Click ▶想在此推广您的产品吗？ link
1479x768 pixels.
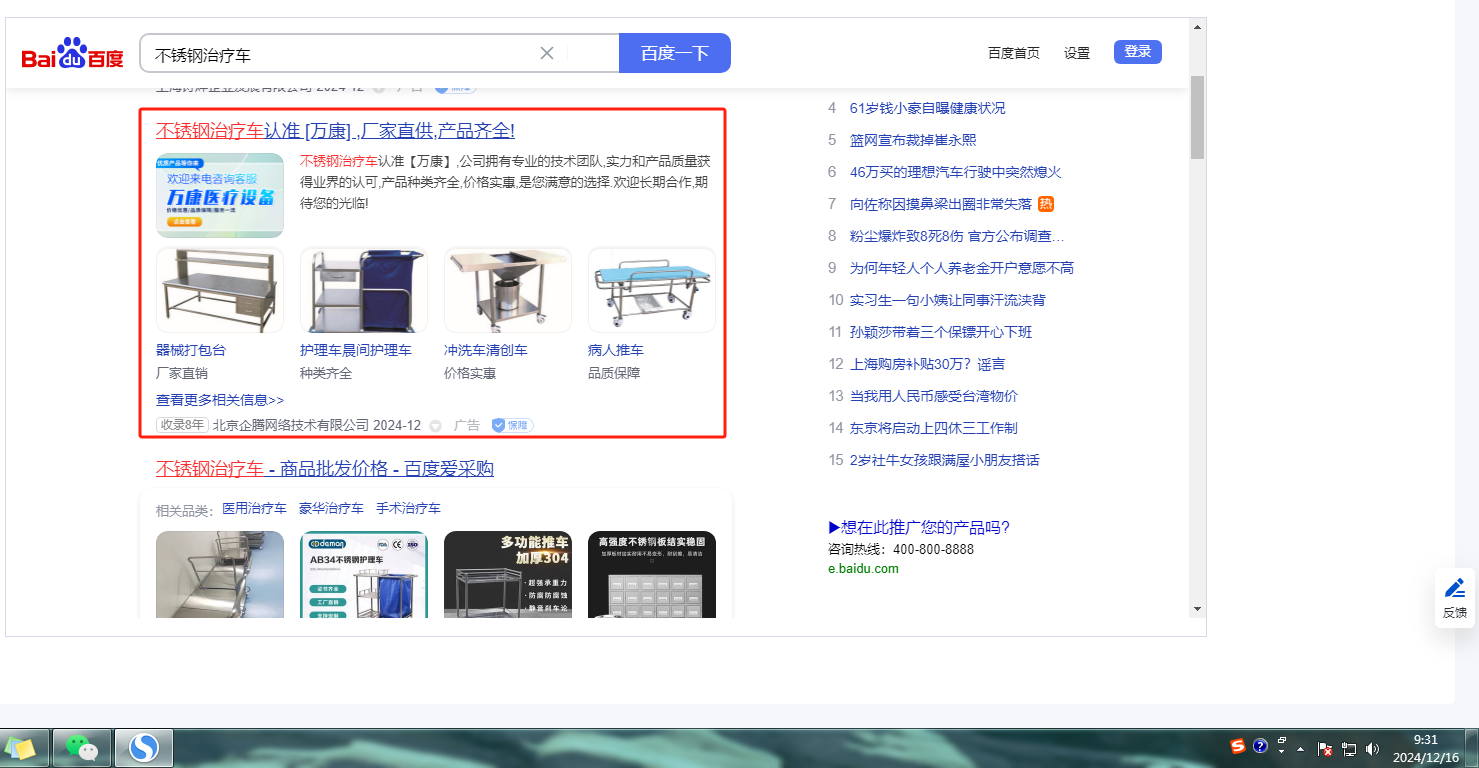(x=919, y=528)
